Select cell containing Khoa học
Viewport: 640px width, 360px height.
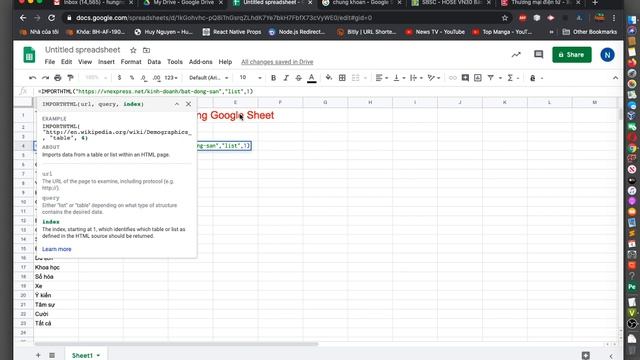pos(56,267)
